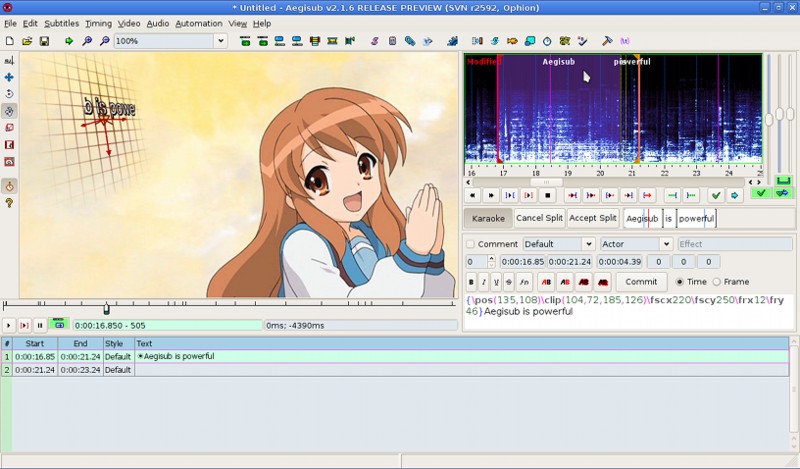Open visual typesetting help question mark
Image resolution: width=800 pixels, height=469 pixels.
click(9, 203)
